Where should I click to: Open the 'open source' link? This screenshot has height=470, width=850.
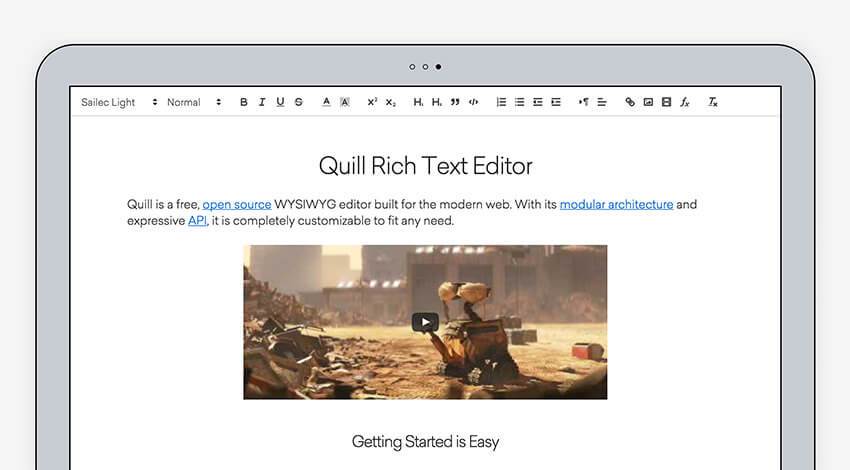pyautogui.click(x=237, y=204)
